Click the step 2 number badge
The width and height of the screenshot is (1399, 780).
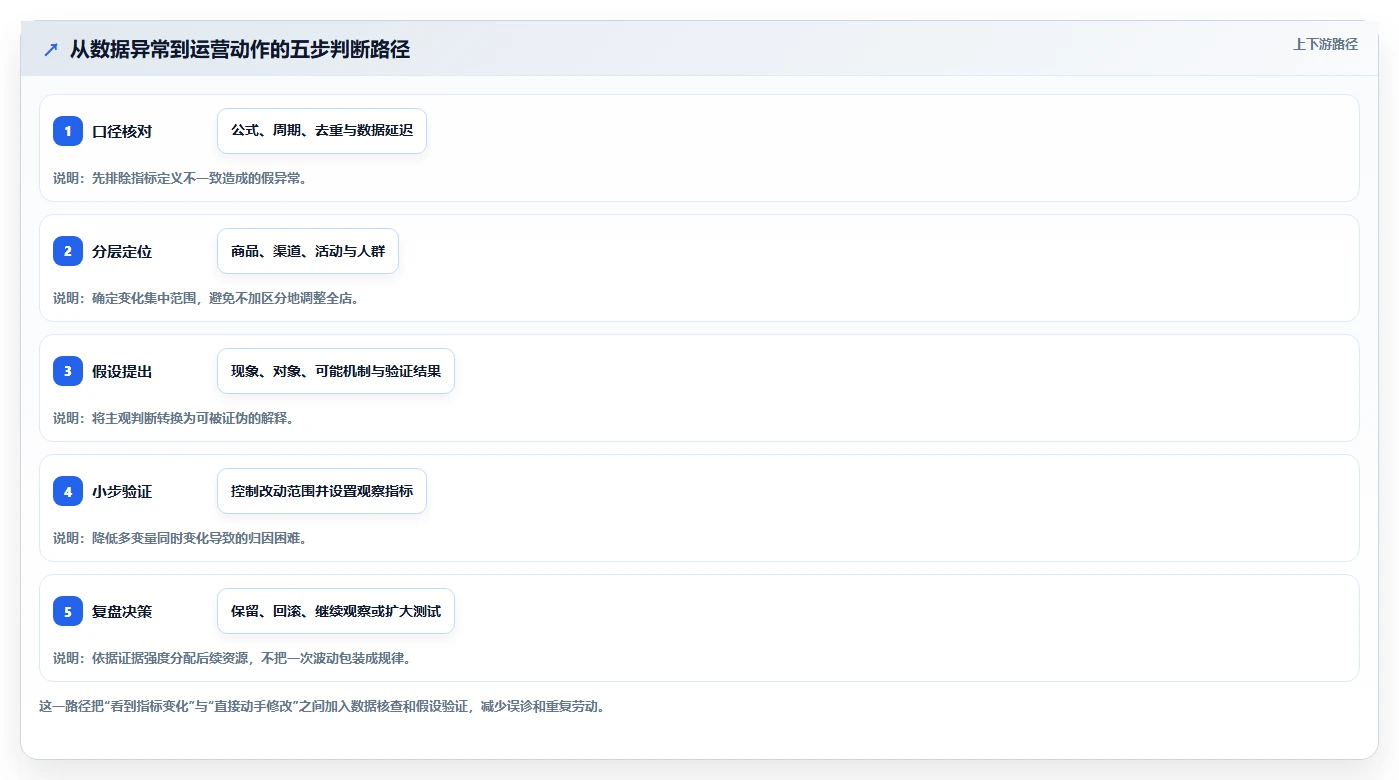click(68, 251)
